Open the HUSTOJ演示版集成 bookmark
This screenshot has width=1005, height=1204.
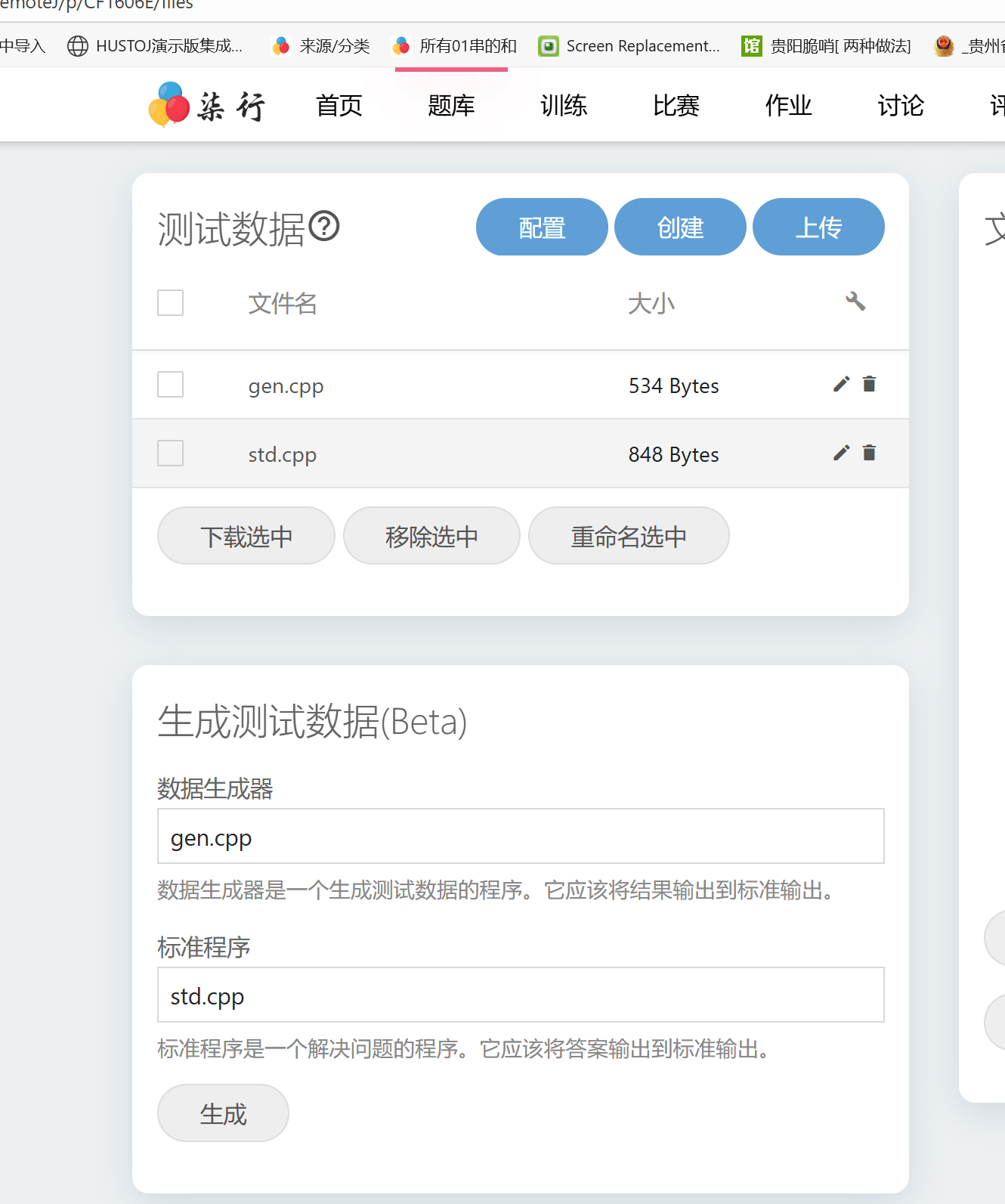(155, 46)
